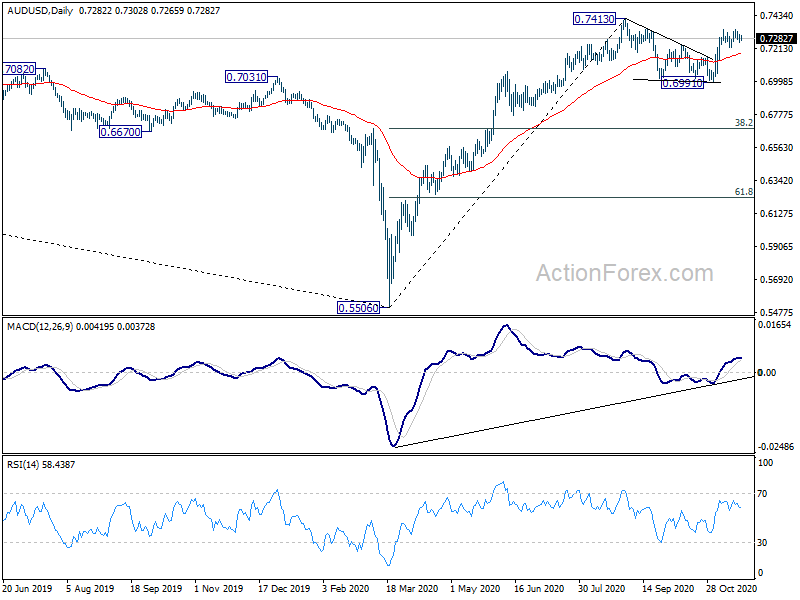Click the 0.74130 high price label
Image resolution: width=800 pixels, height=600 pixels.
tap(594, 19)
